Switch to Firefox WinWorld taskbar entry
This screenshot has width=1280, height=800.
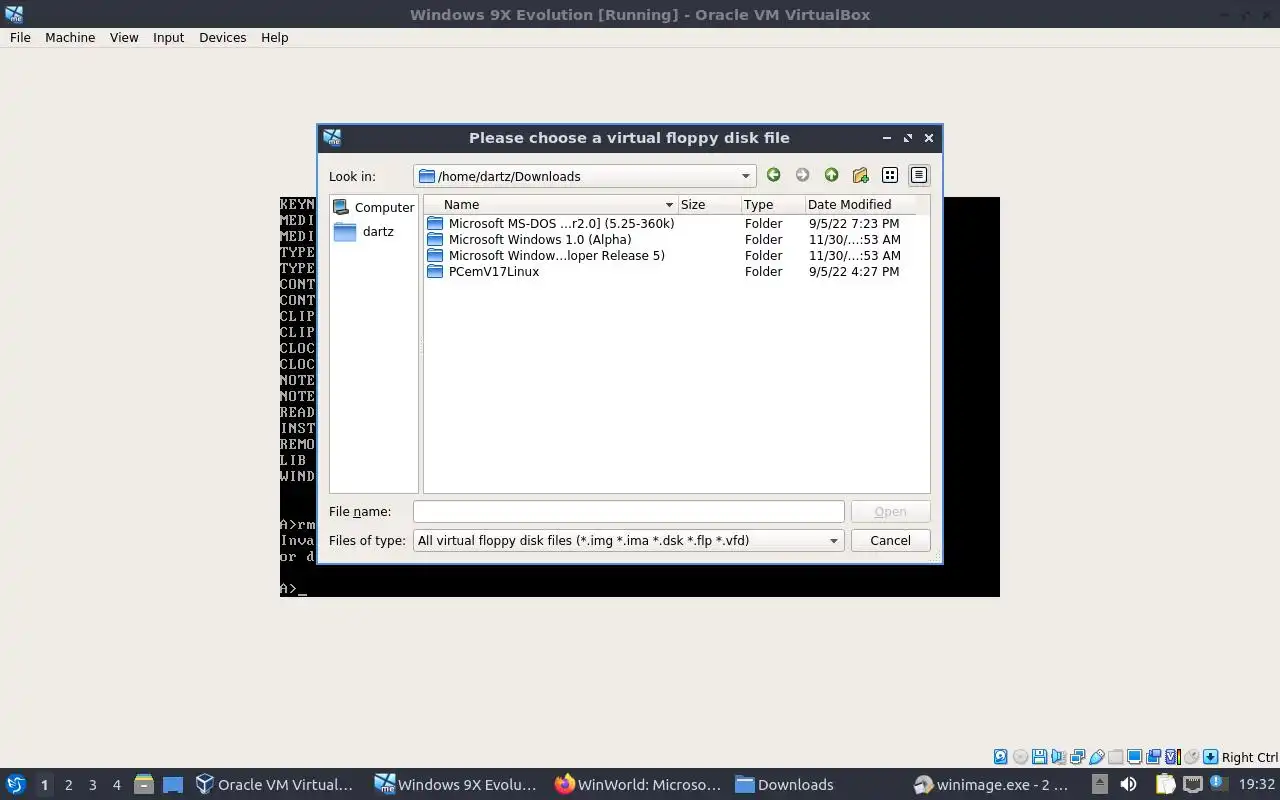(x=638, y=784)
